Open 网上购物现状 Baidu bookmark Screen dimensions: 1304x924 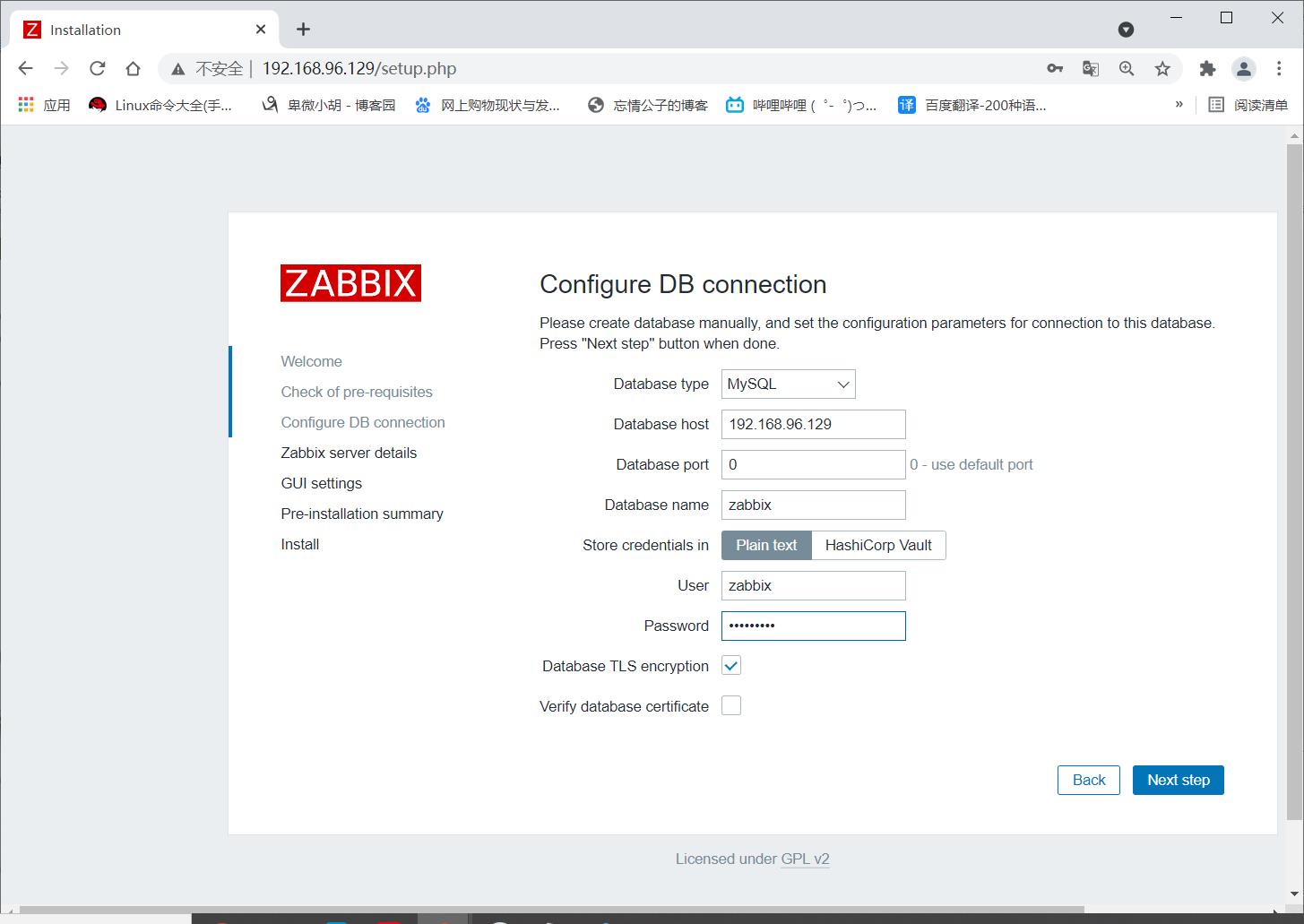click(x=487, y=105)
